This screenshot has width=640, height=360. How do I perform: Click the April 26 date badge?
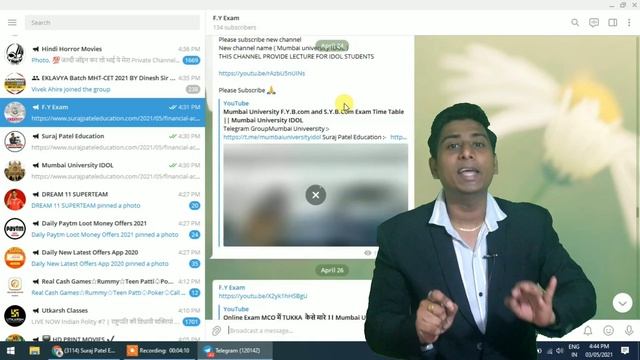332,270
